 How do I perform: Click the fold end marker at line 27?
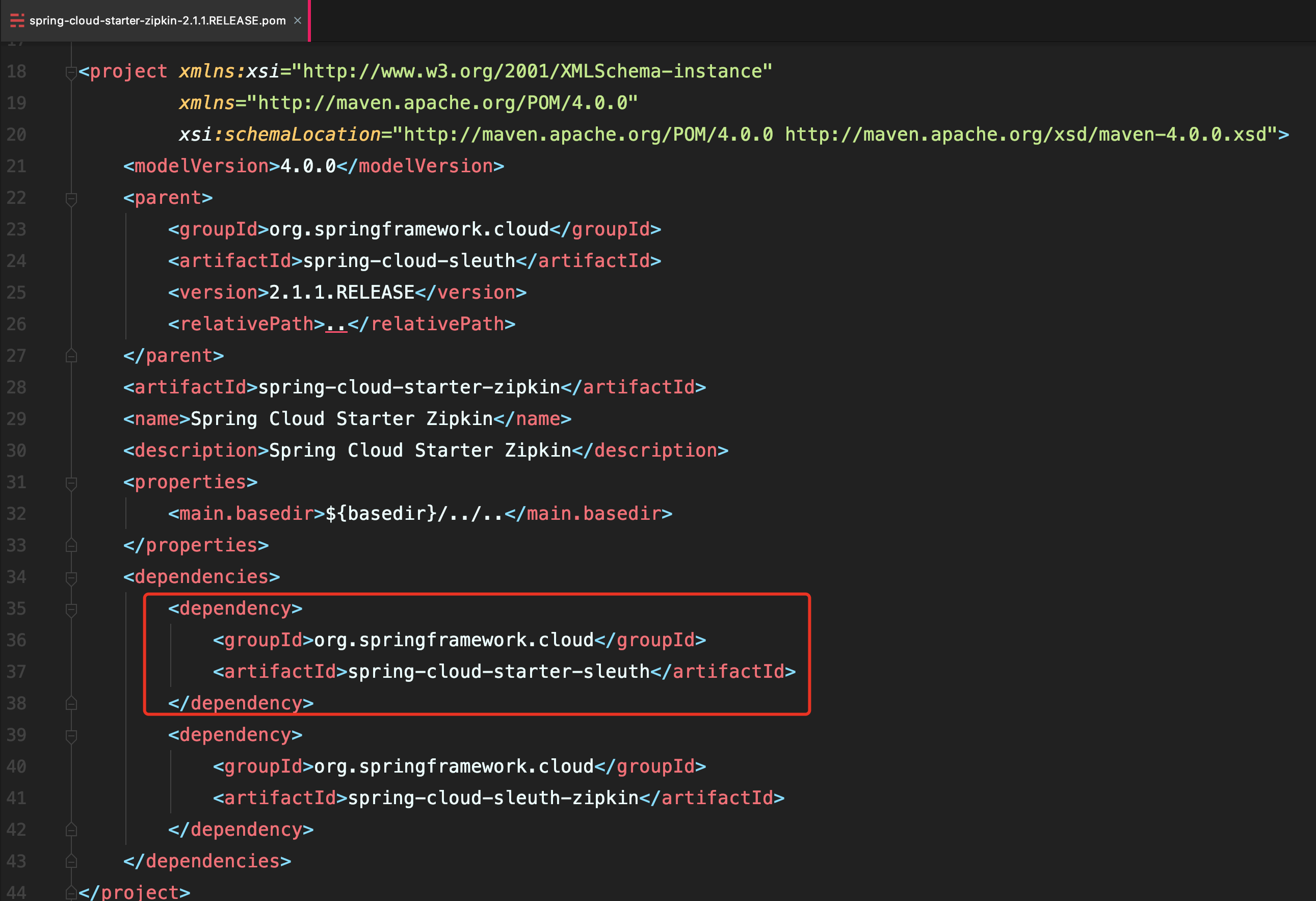[71, 356]
